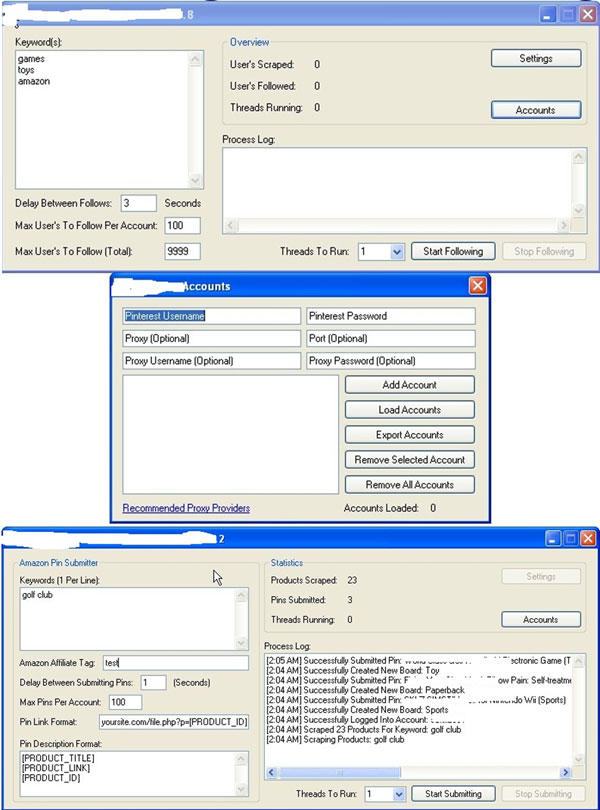This screenshot has width=600, height=810.
Task: Click the Max Pins Per Account field
Action: coord(126,702)
